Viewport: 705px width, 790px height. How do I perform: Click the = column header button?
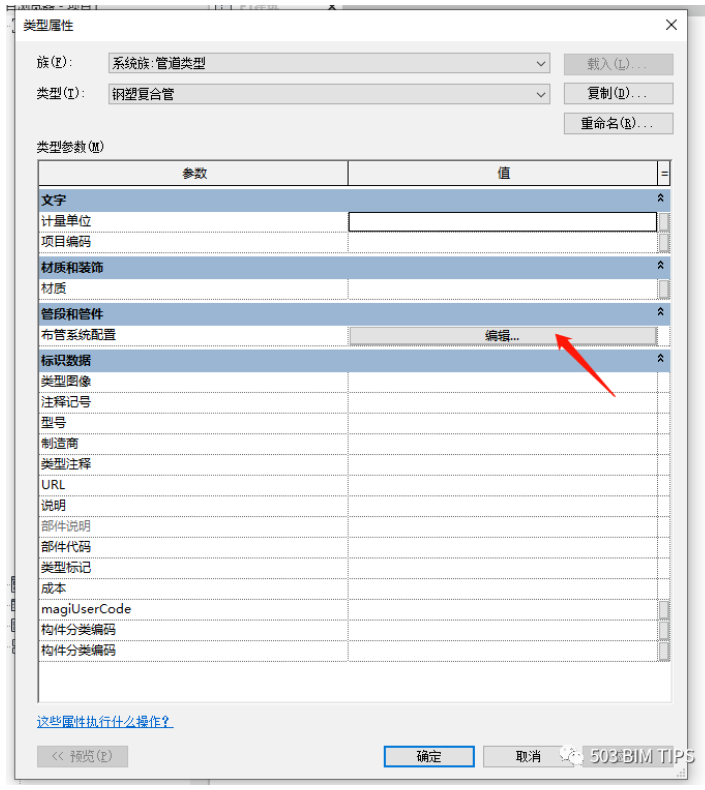[664, 173]
